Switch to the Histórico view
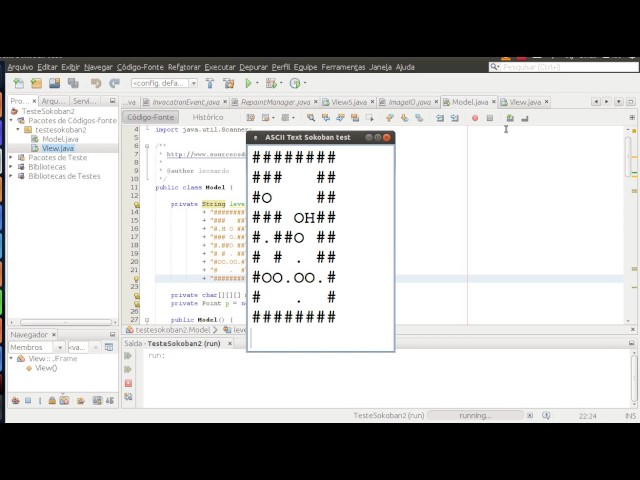Image resolution: width=640 pixels, height=480 pixels. [x=208, y=117]
